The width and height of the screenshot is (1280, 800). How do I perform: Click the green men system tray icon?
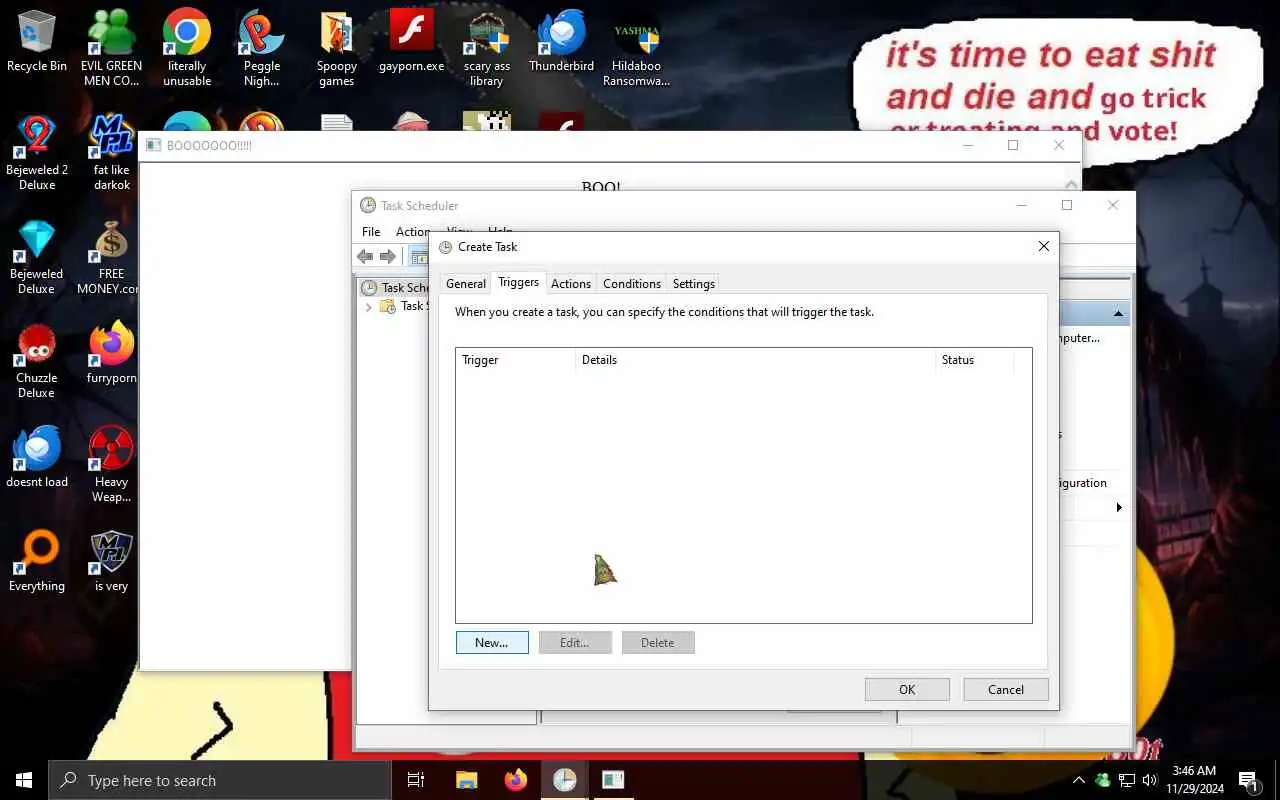point(1103,780)
